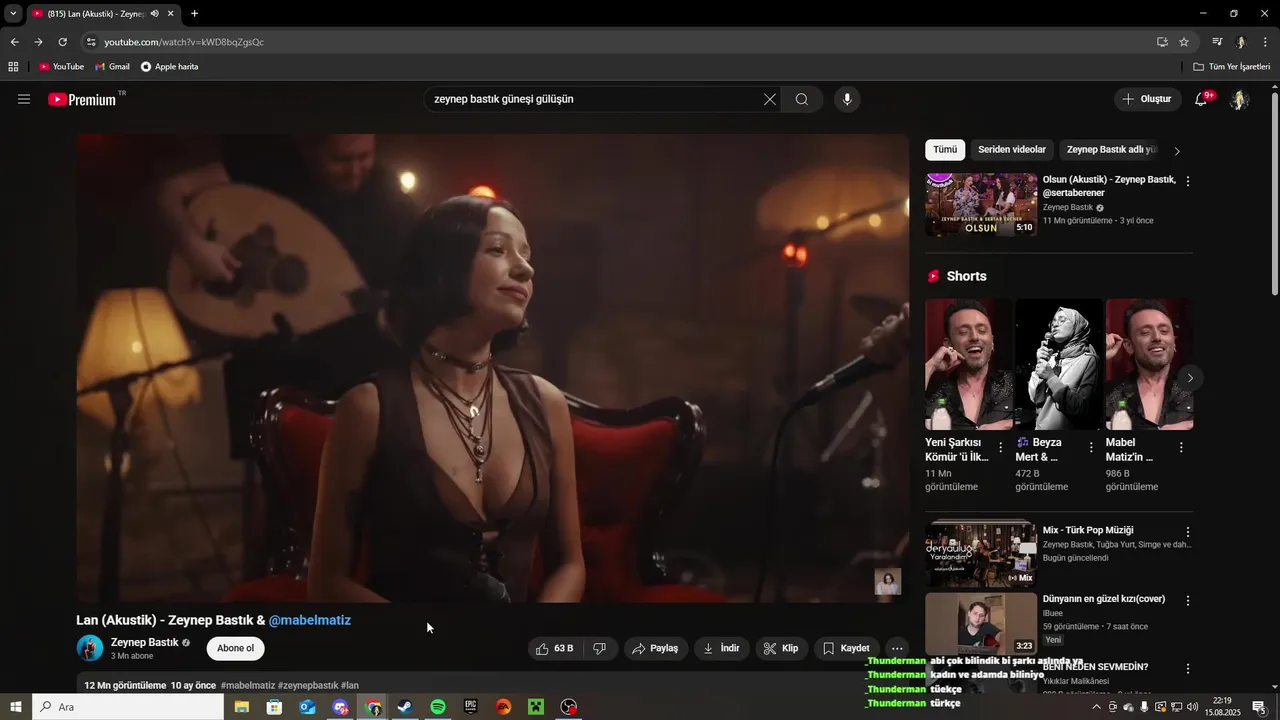
Task: Open options for Dünyanın en güzel kızı cover
Action: [1188, 601]
